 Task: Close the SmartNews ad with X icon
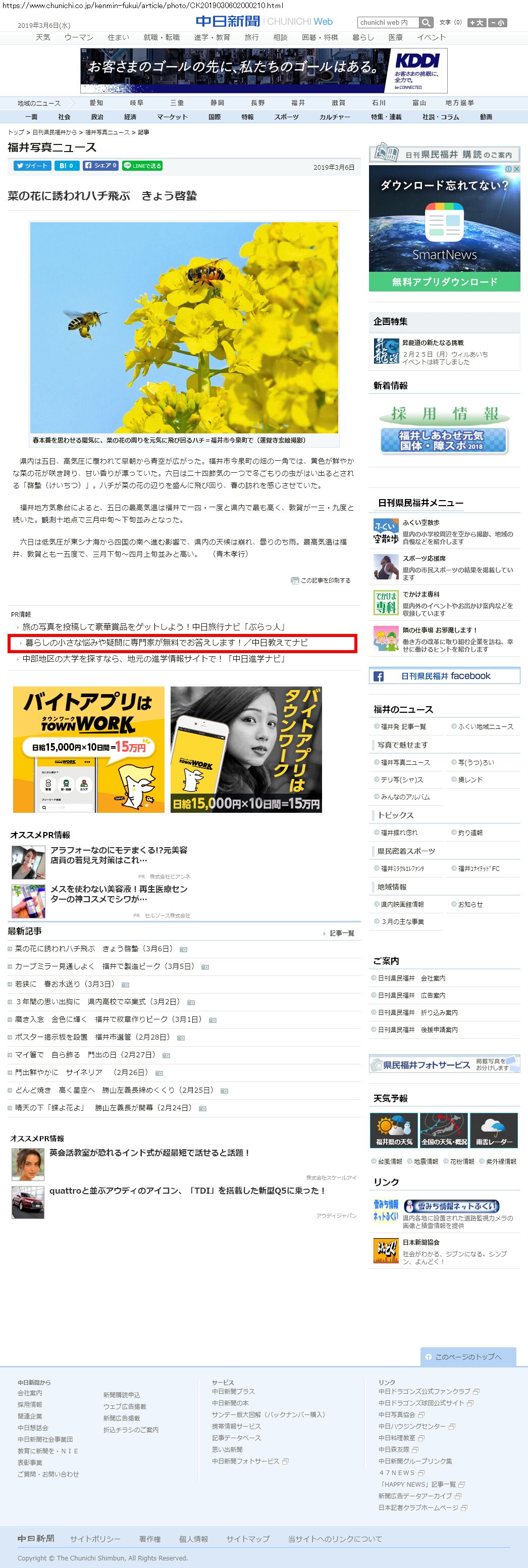coord(516,169)
